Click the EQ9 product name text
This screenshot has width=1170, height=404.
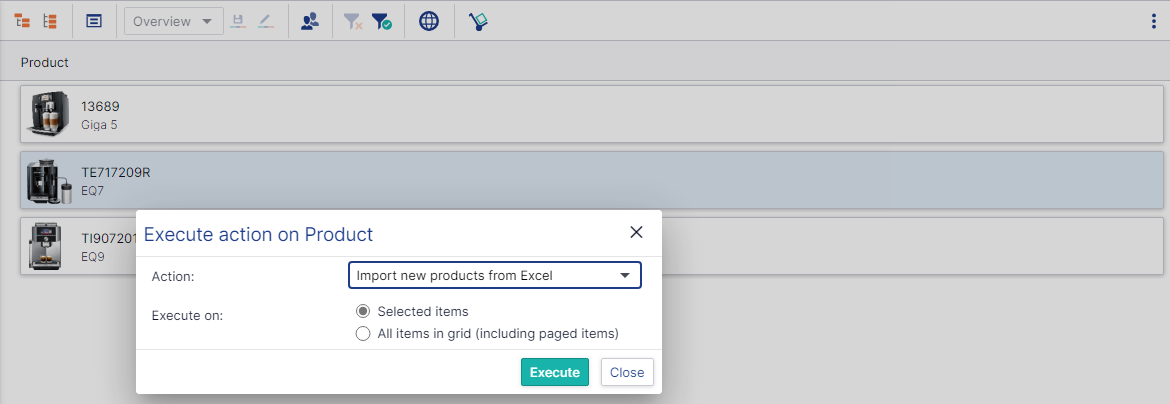[x=93, y=257]
